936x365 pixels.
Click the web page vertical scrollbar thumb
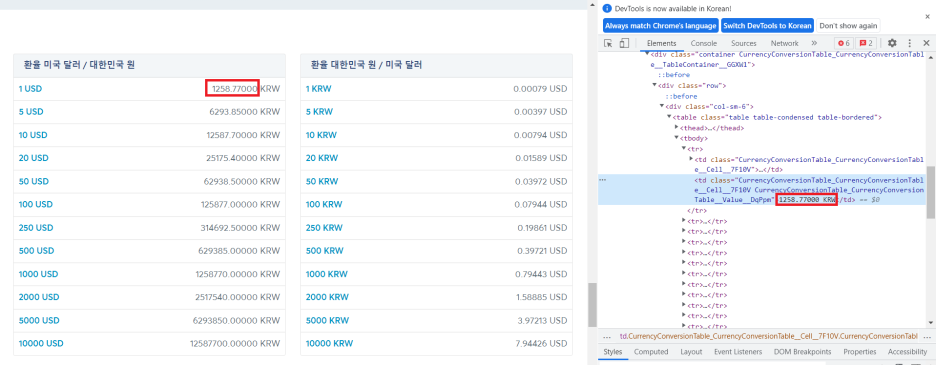tap(592, 305)
